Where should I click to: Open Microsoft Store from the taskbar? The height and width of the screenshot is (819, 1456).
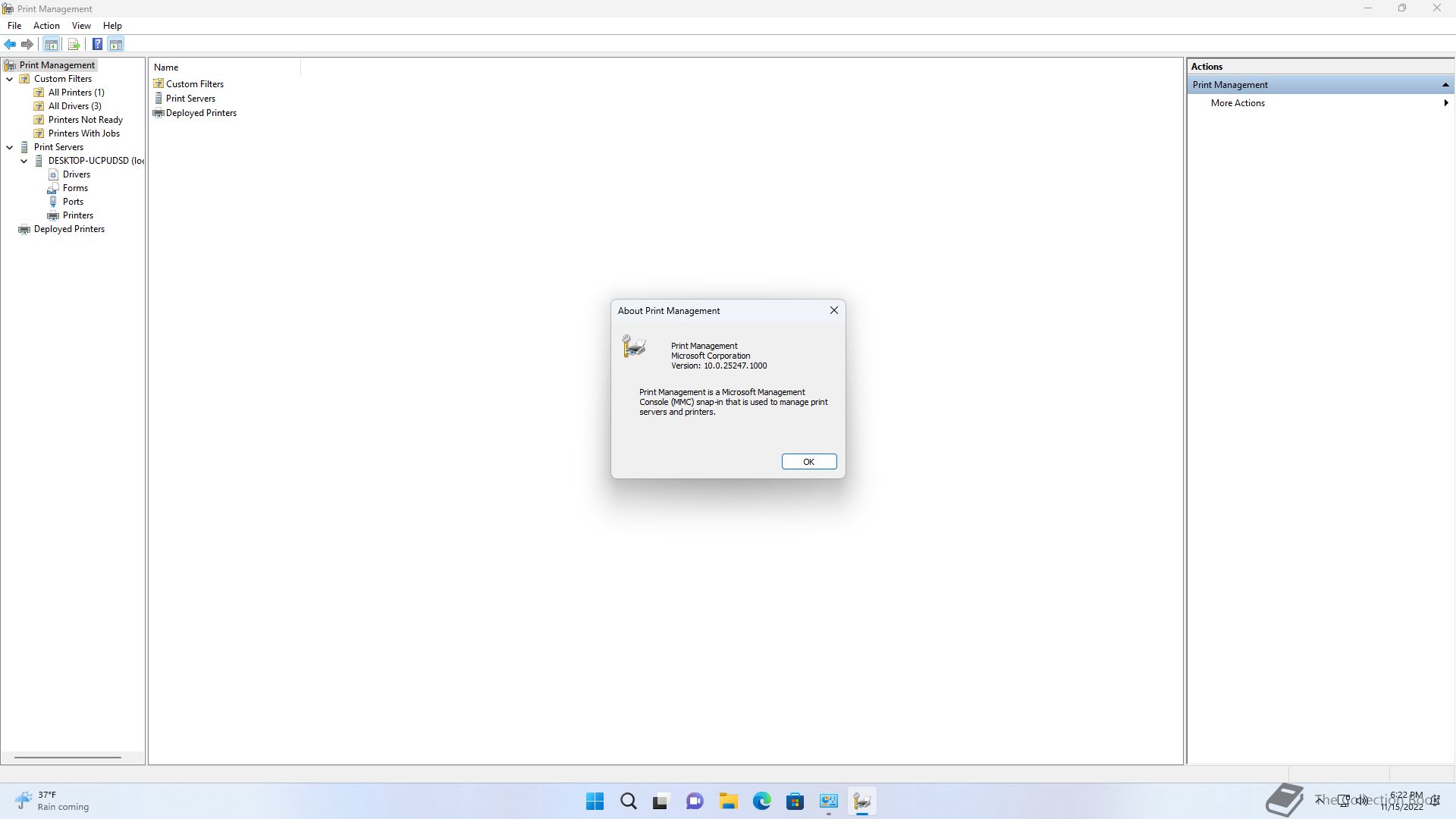pyautogui.click(x=795, y=801)
